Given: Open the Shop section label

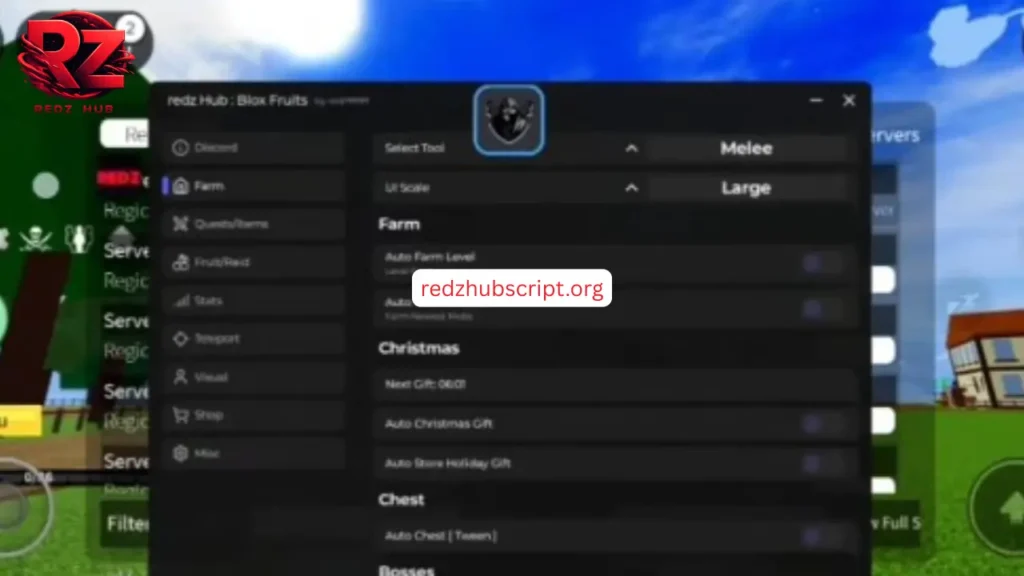Looking at the screenshot, I should click(x=209, y=415).
